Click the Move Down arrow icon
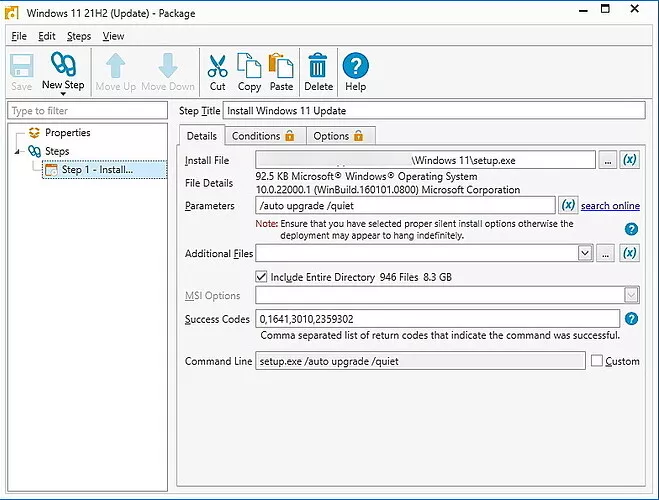659x500 pixels. (x=168, y=66)
